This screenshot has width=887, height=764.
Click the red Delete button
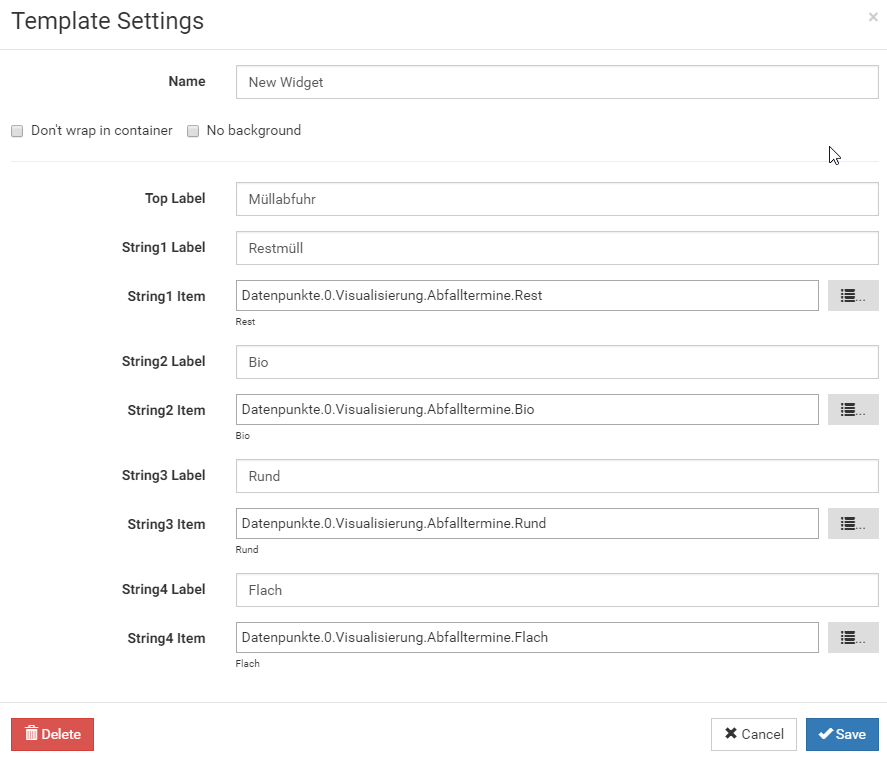[52, 734]
